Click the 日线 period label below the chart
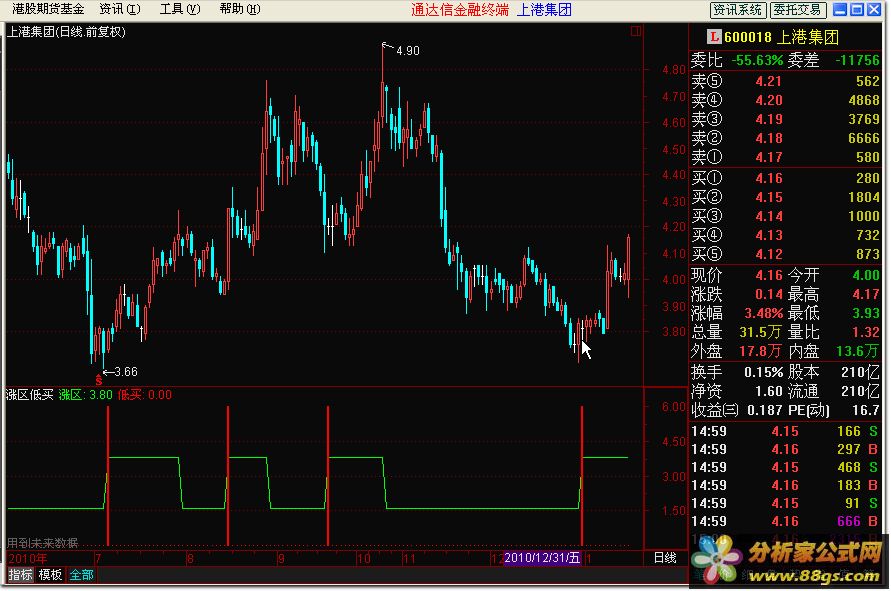The height and width of the screenshot is (591, 891). click(x=665, y=558)
